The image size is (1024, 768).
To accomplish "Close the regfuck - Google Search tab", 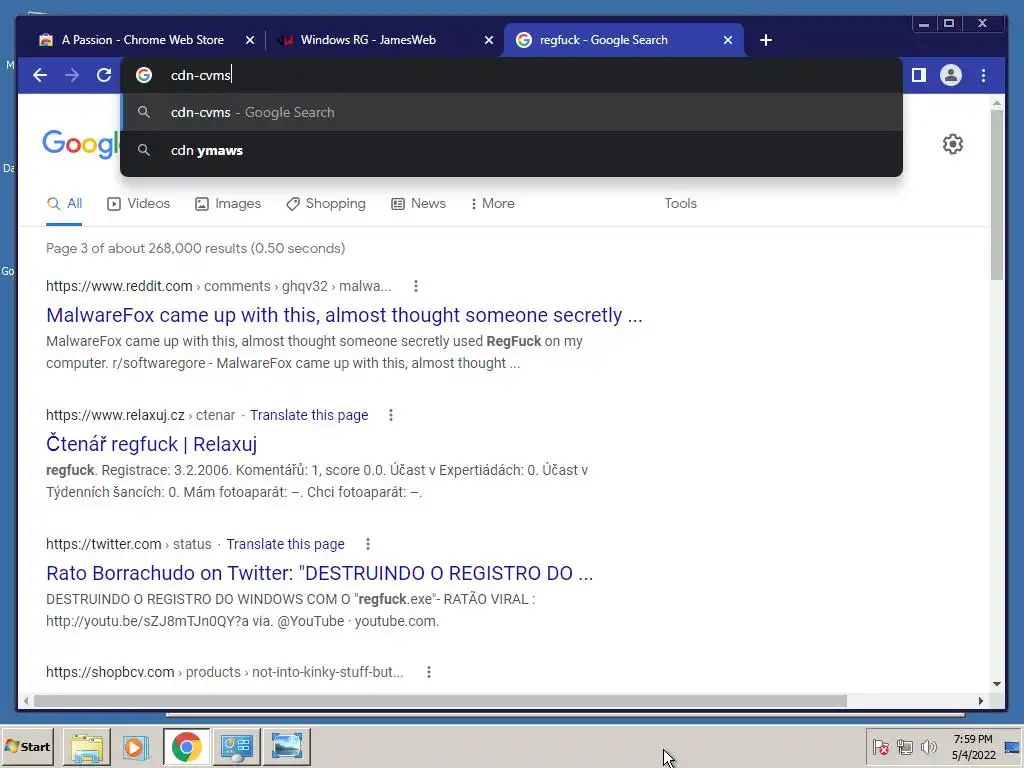I will pos(728,40).
